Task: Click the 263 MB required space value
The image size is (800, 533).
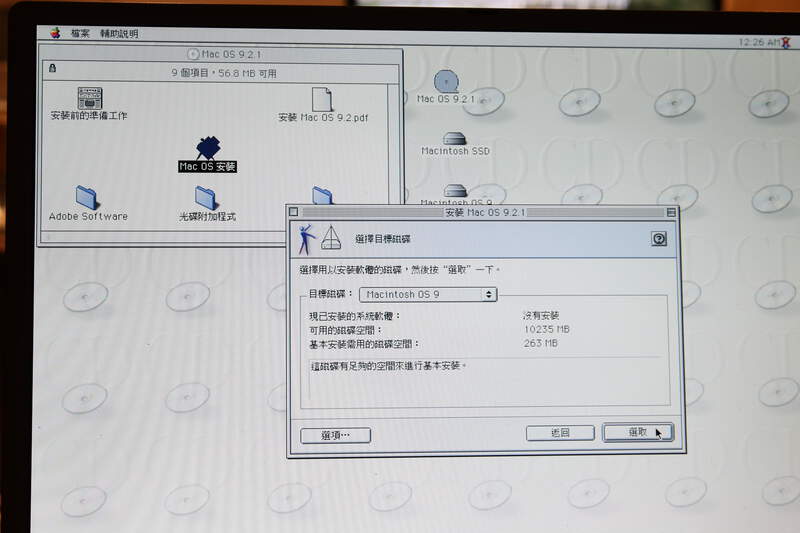Action: coord(540,343)
